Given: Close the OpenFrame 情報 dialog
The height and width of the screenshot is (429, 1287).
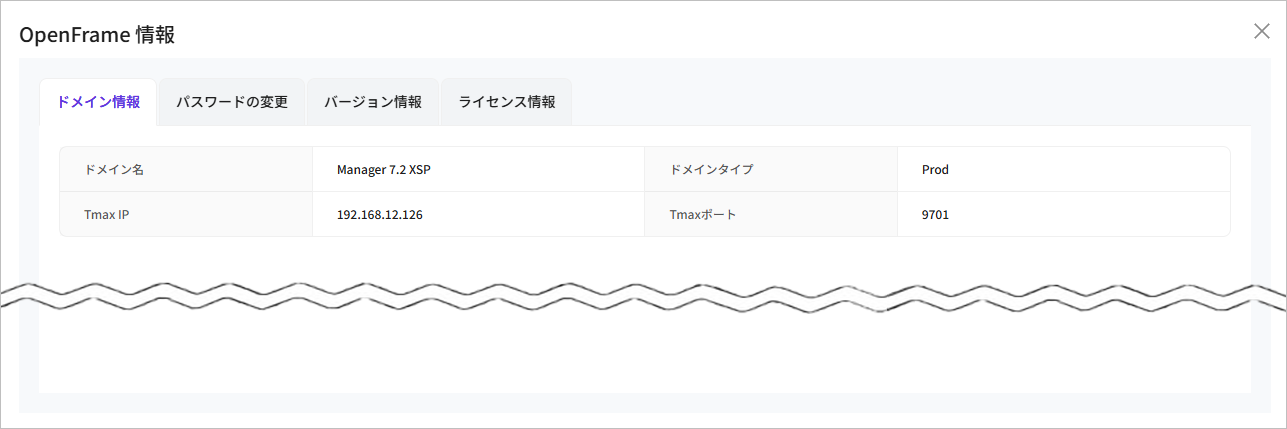Looking at the screenshot, I should coord(1261,31).
